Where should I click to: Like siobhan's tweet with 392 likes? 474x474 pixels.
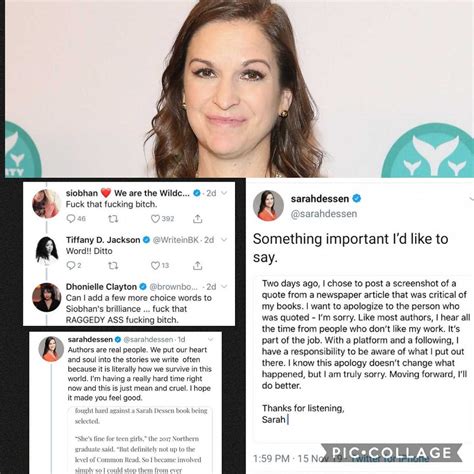click(155, 219)
